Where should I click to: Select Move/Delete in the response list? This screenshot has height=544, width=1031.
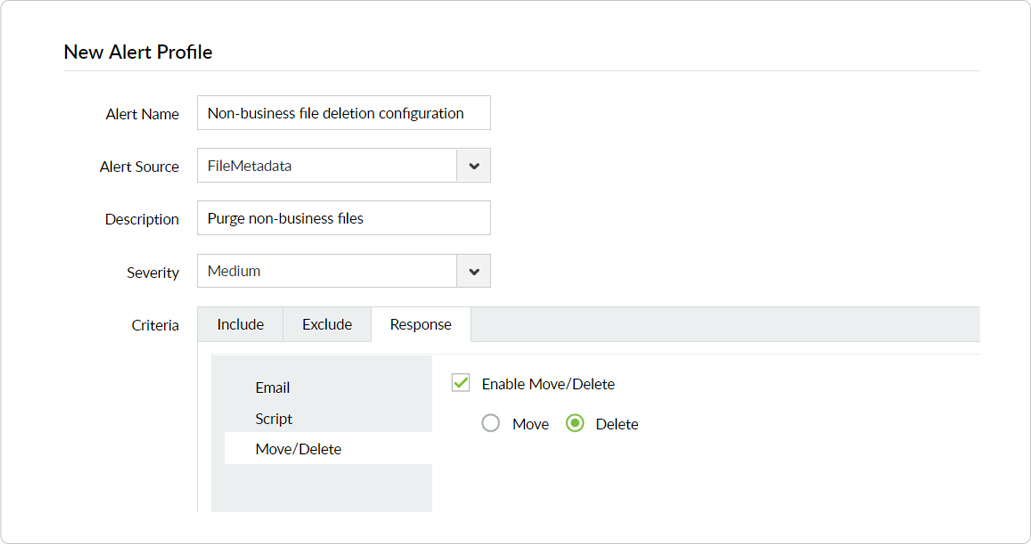(x=298, y=449)
